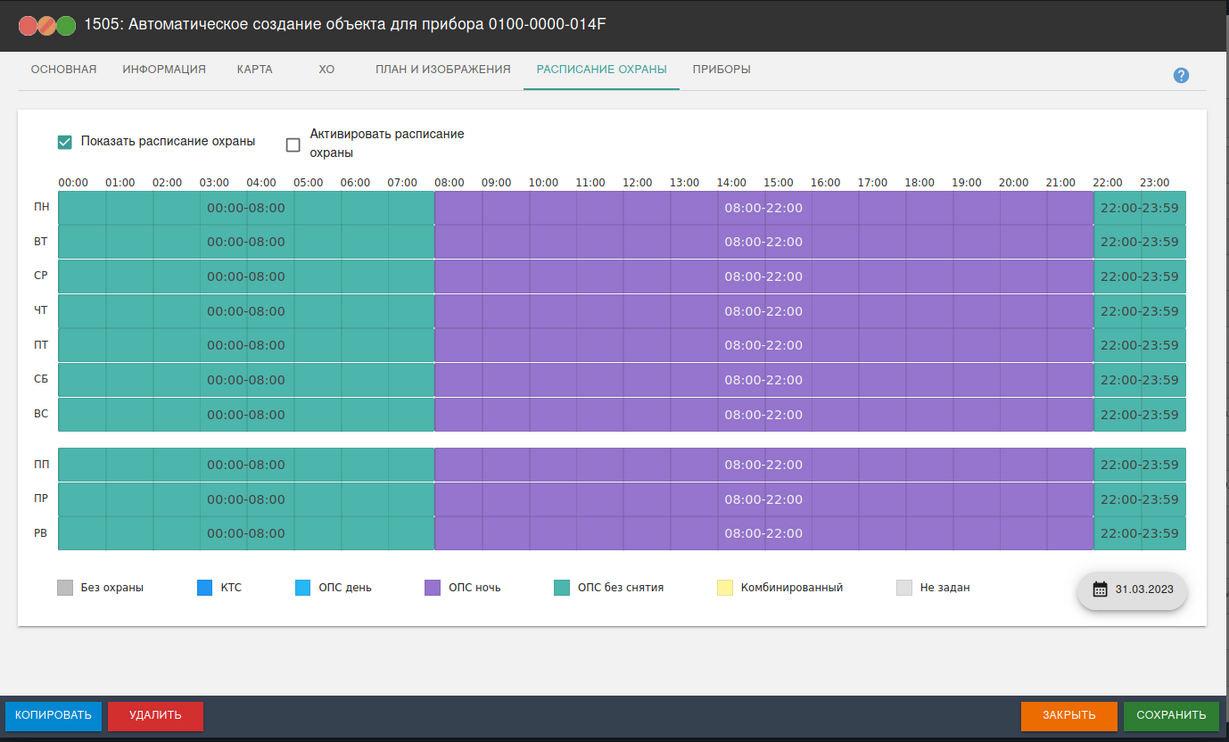This screenshot has height=742, width=1229.
Task: Pick the КТС blue legend swatch
Action: (205, 588)
